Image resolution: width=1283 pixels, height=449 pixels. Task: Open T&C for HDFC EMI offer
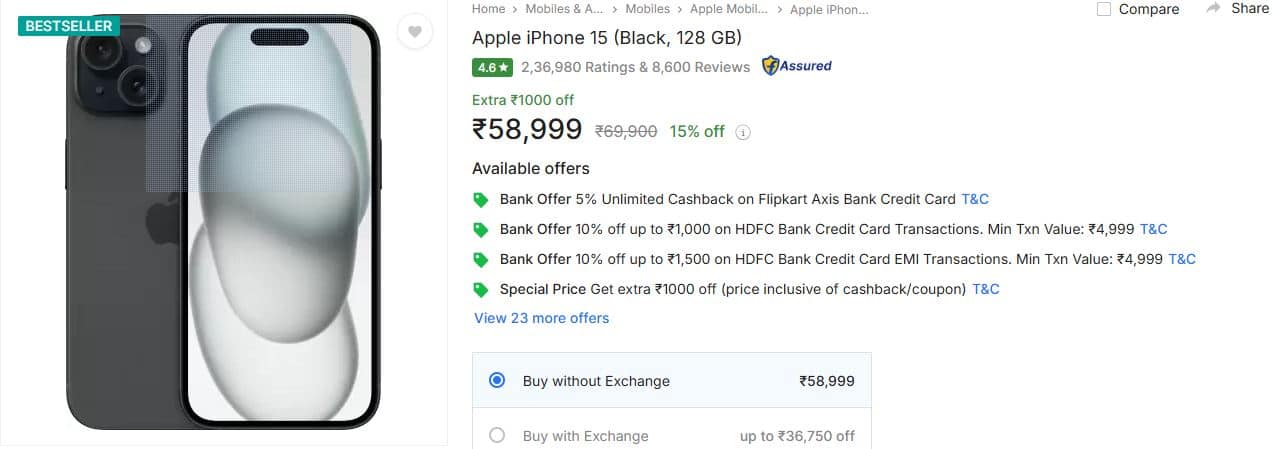click(1181, 259)
